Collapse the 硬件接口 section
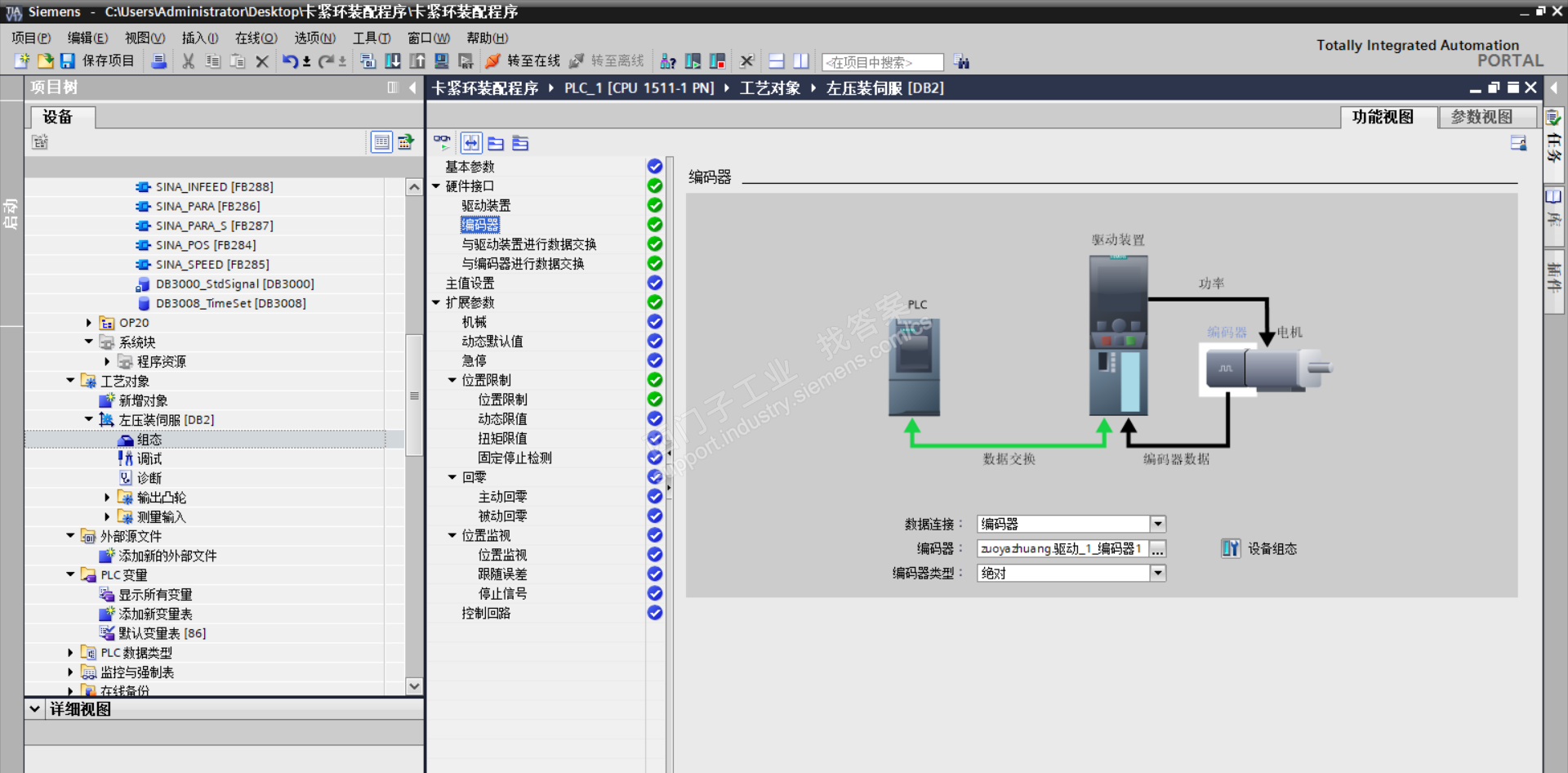This screenshot has width=1568, height=773. [x=436, y=186]
